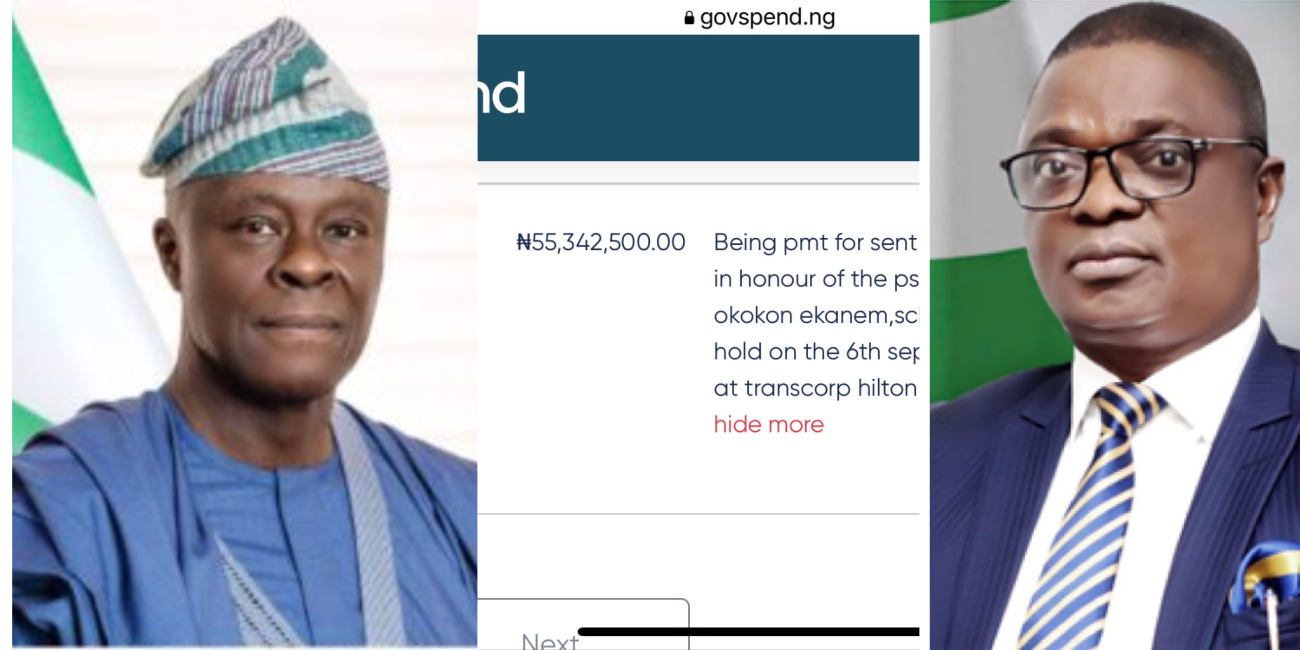1300x650 pixels.
Task: Click the GovSpend logo in teal header
Action: point(502,94)
